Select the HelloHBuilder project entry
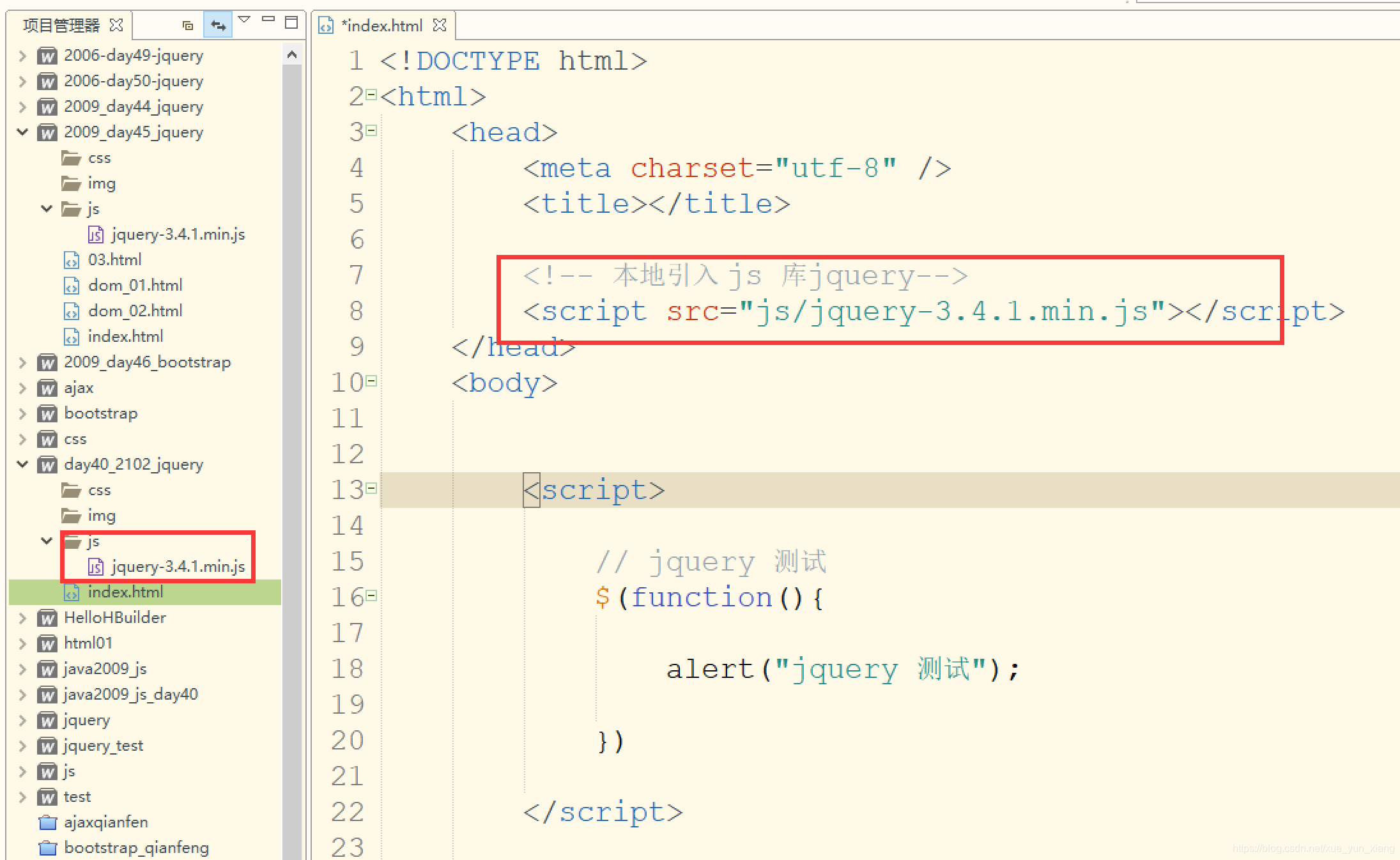Viewport: 1400px width, 860px height. pos(115,617)
